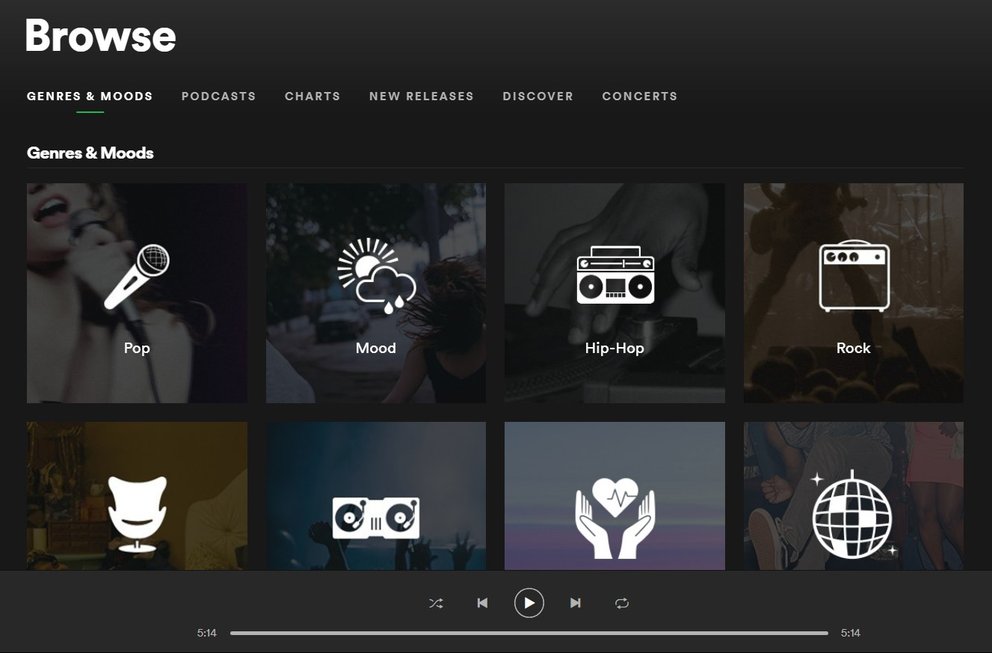Switch to the Podcasts tab
This screenshot has width=992, height=653.
coord(218,96)
